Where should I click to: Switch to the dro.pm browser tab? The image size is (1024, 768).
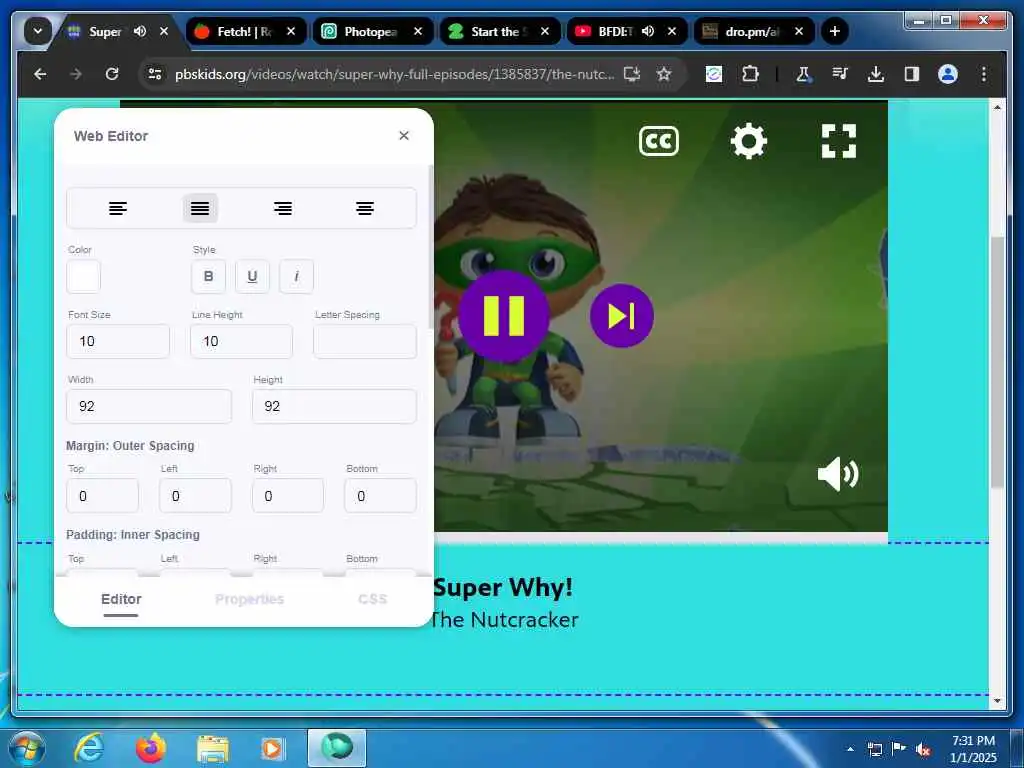point(753,31)
